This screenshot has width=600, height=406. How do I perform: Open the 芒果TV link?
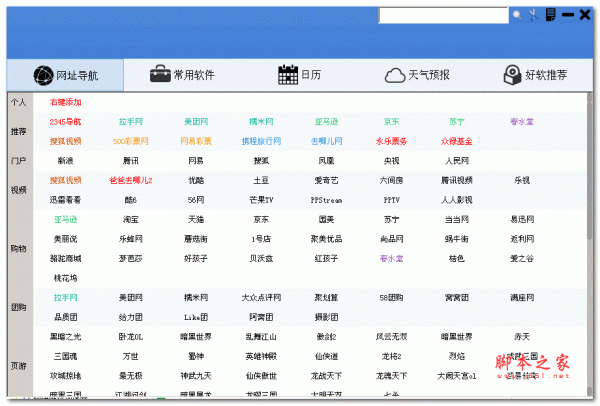tap(261, 200)
